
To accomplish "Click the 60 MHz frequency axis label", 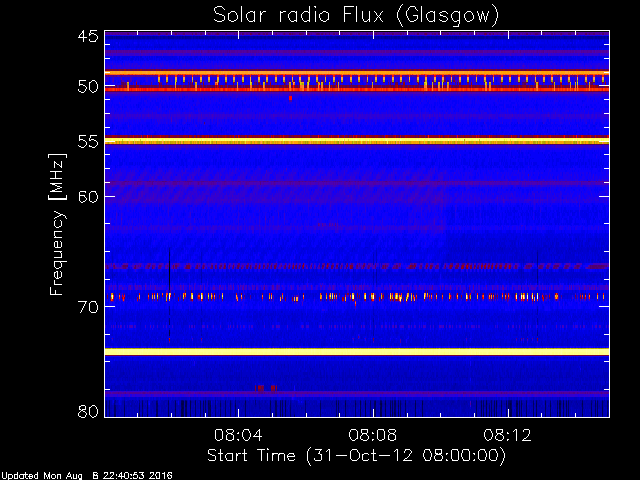I will pyautogui.click(x=88, y=196).
